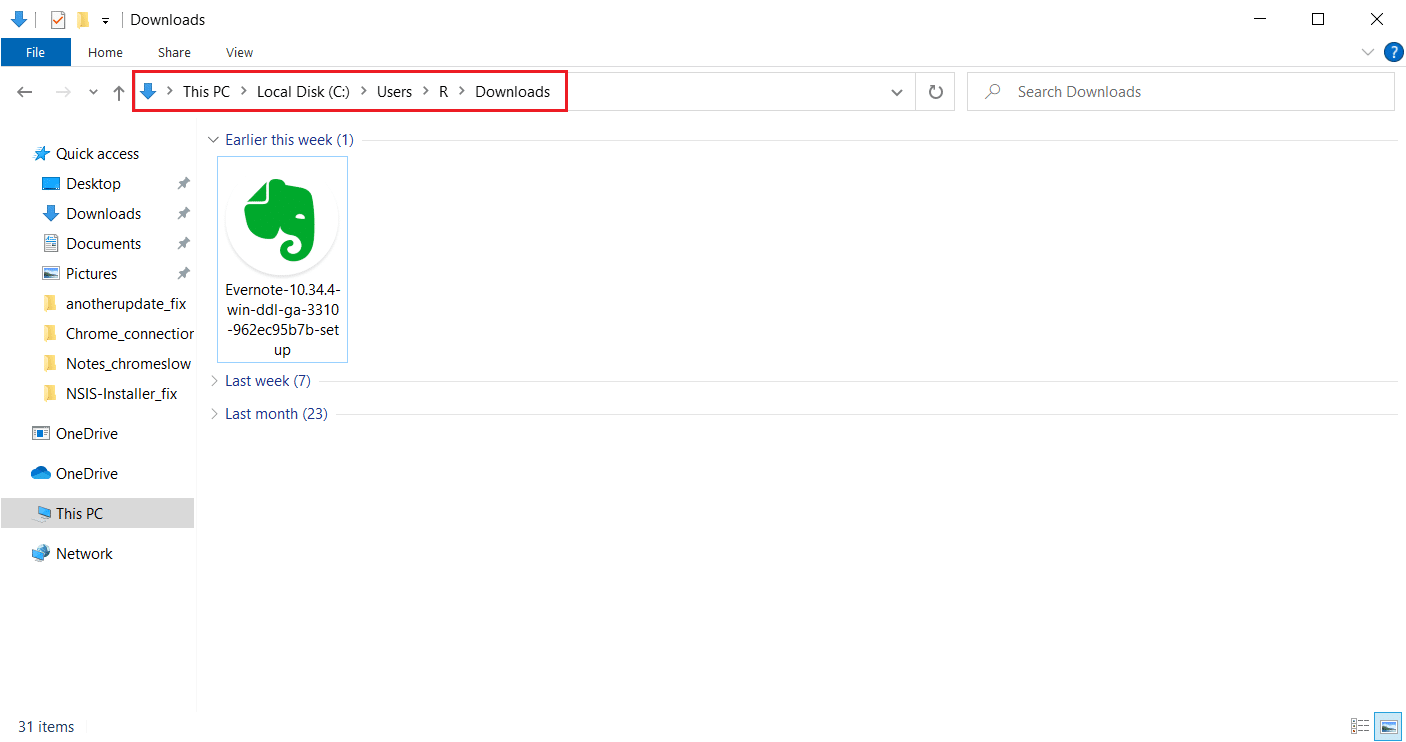
Task: Click the Network icon in navigation pane
Action: pyautogui.click(x=41, y=554)
